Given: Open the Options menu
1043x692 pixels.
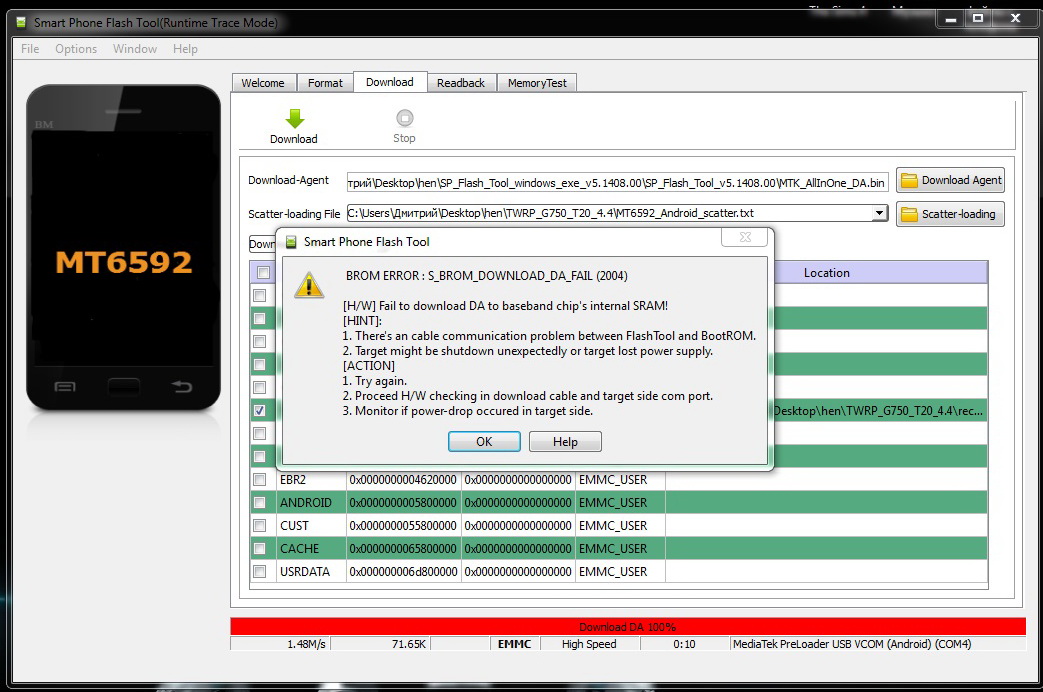Looking at the screenshot, I should coord(76,49).
